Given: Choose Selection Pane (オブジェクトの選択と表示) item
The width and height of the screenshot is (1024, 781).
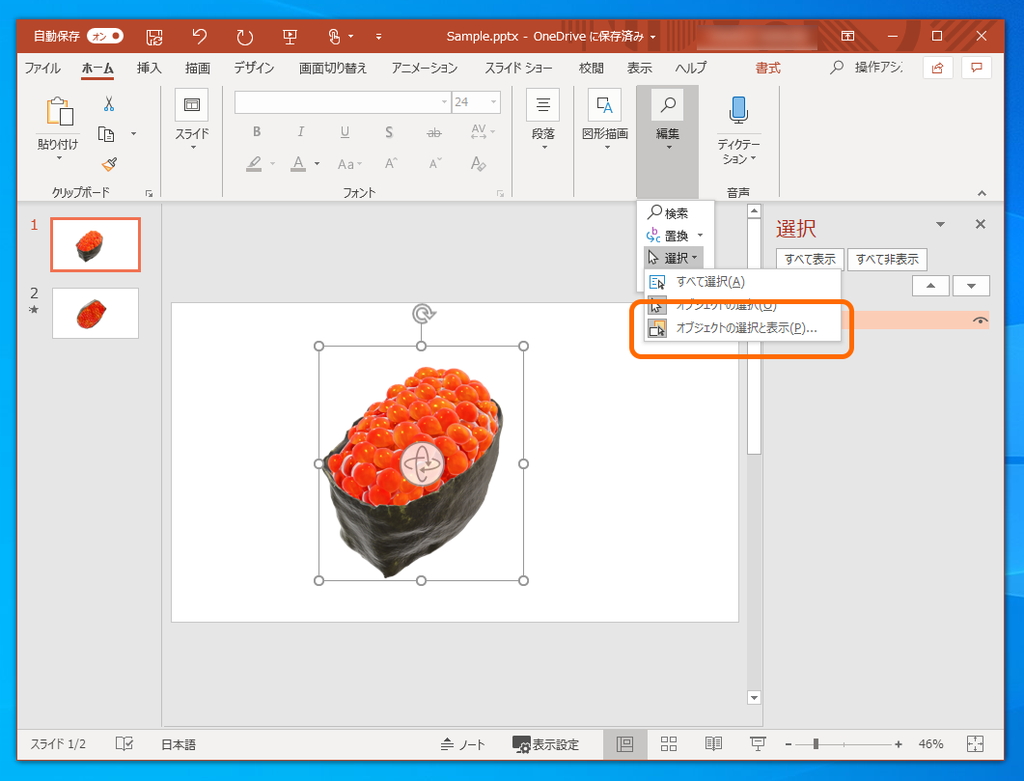Looking at the screenshot, I should (743, 328).
